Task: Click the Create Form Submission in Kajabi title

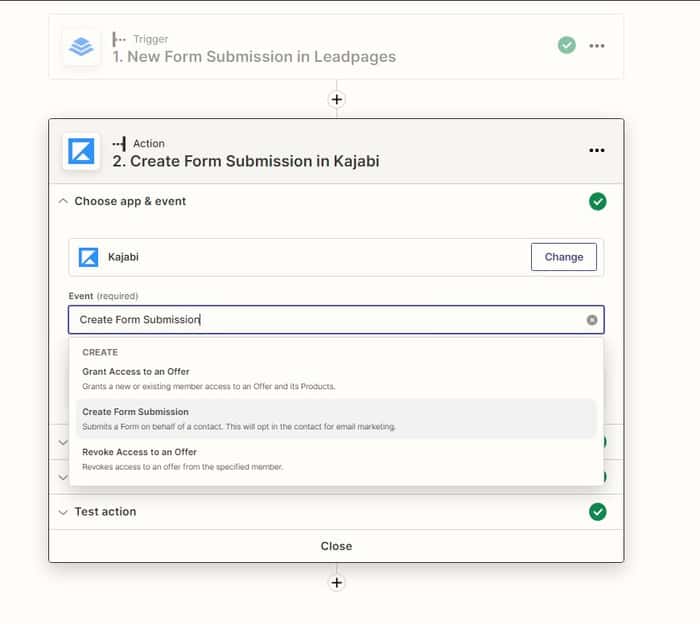Action: point(246,161)
